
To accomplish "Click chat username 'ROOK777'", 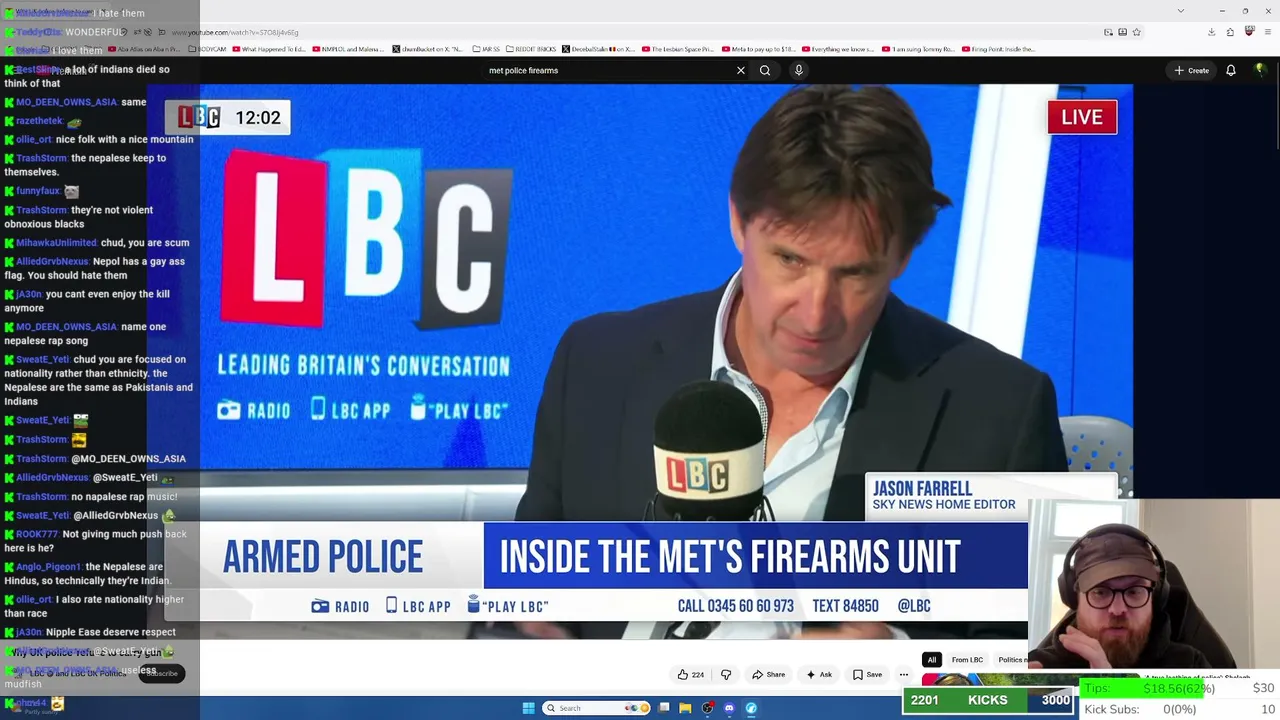I will pos(37,534).
